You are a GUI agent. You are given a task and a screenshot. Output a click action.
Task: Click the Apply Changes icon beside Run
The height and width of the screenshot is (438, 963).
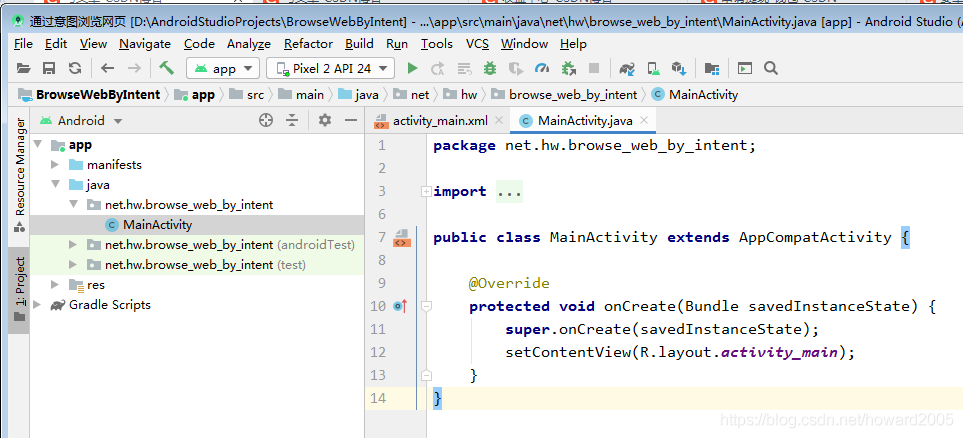[438, 68]
